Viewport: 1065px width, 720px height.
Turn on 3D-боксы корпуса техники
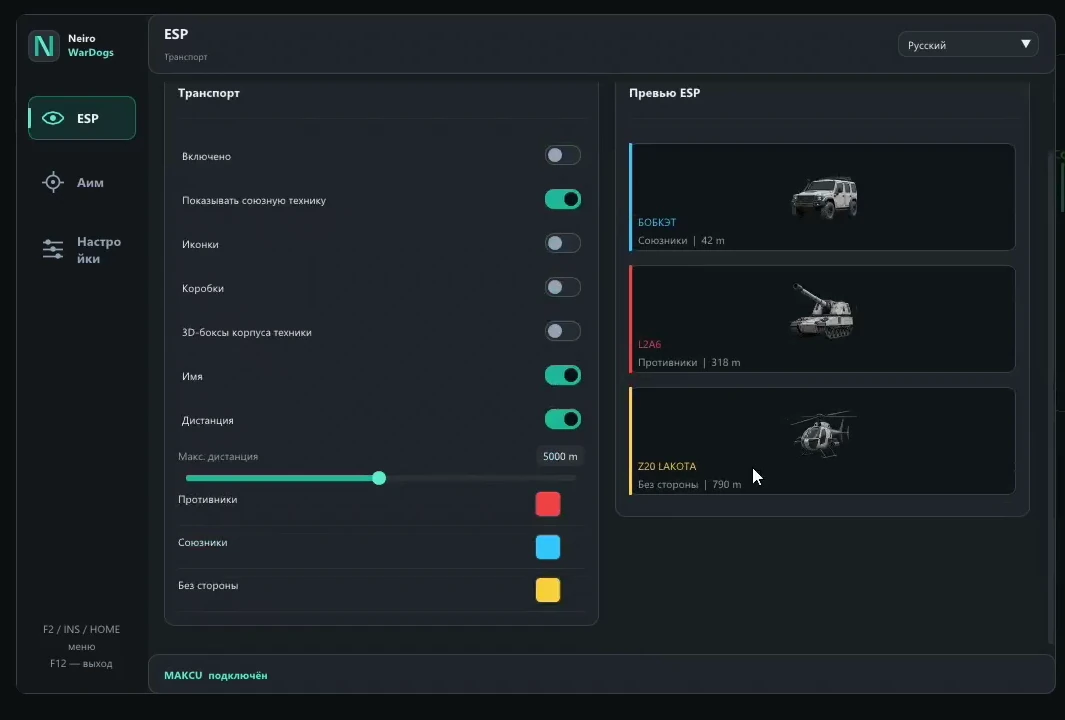(562, 331)
